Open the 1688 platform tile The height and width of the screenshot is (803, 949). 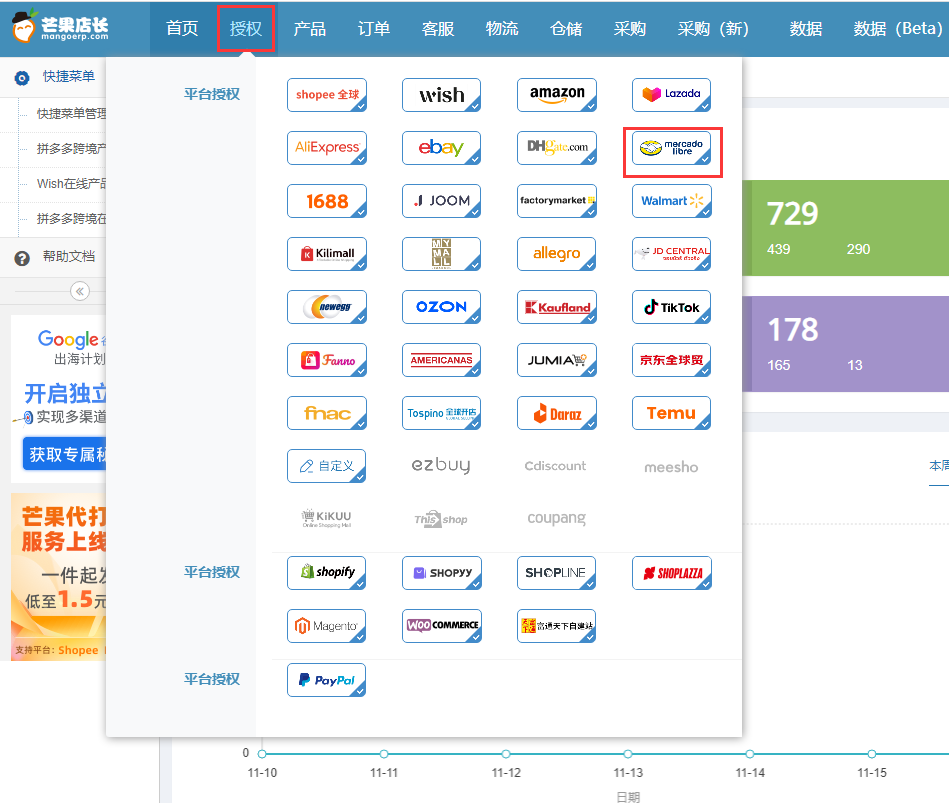click(327, 201)
